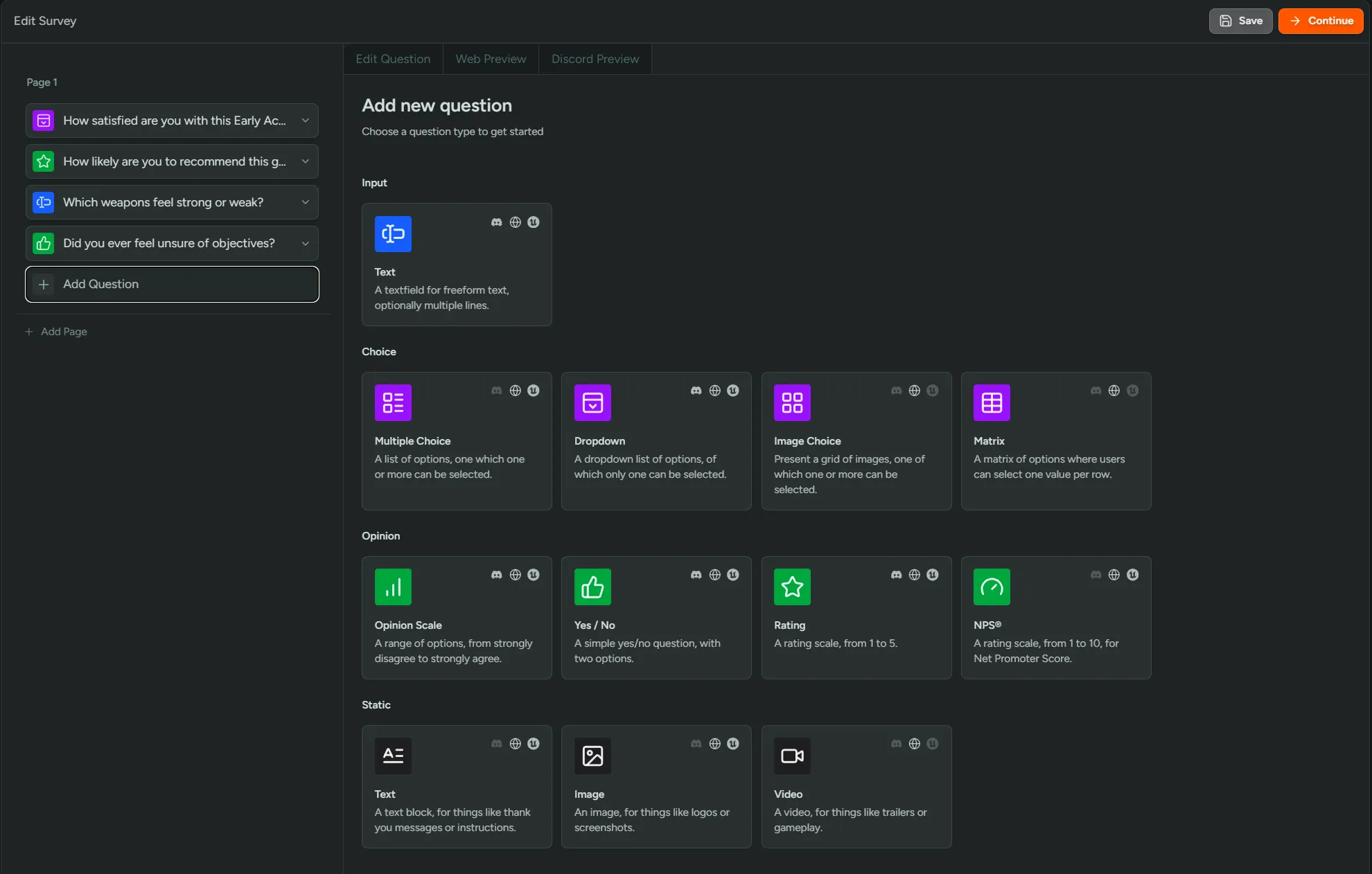The height and width of the screenshot is (874, 1372).
Task: Pick the static Video camera icon
Action: tap(792, 756)
